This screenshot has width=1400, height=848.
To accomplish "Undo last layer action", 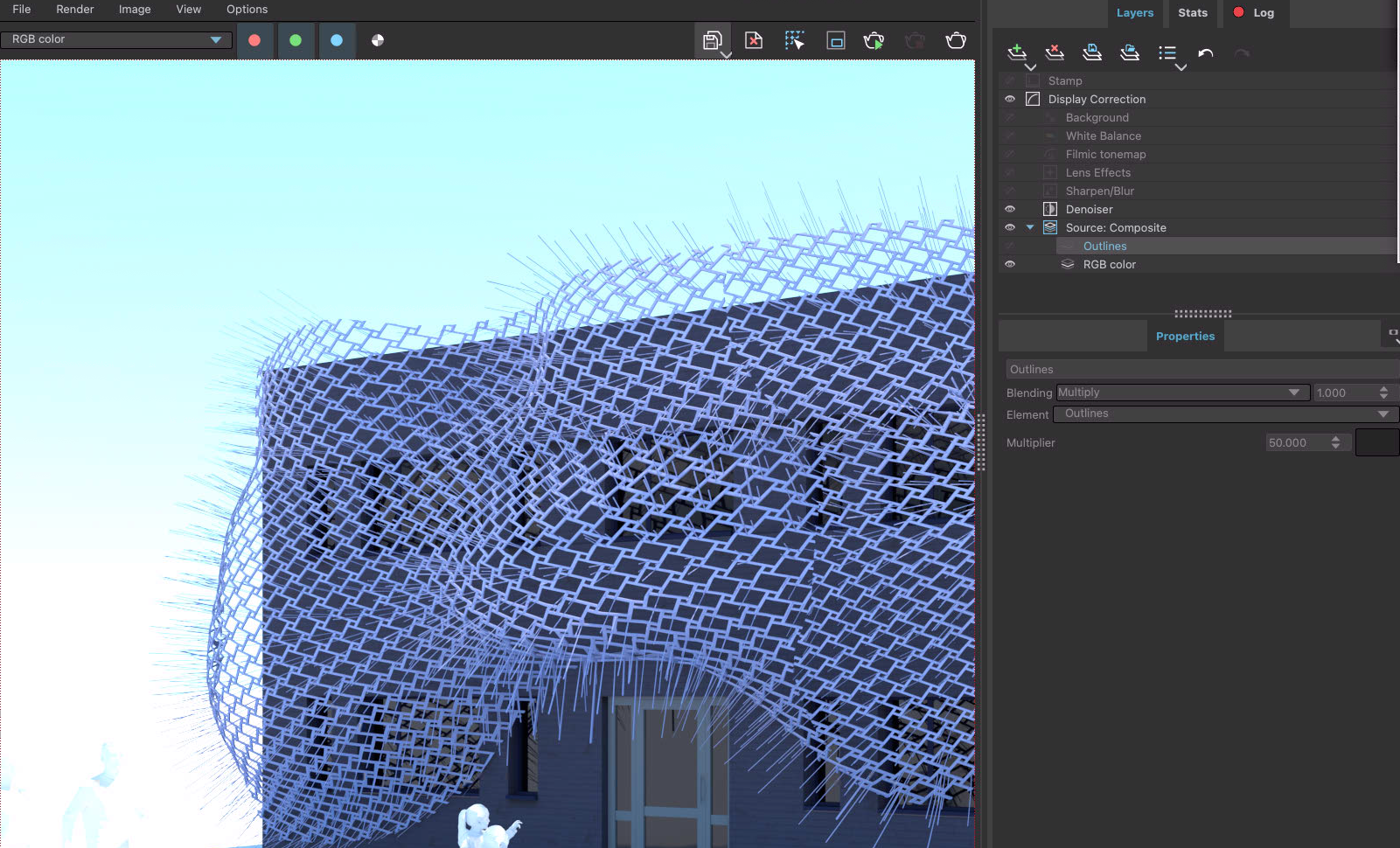I will (1206, 52).
